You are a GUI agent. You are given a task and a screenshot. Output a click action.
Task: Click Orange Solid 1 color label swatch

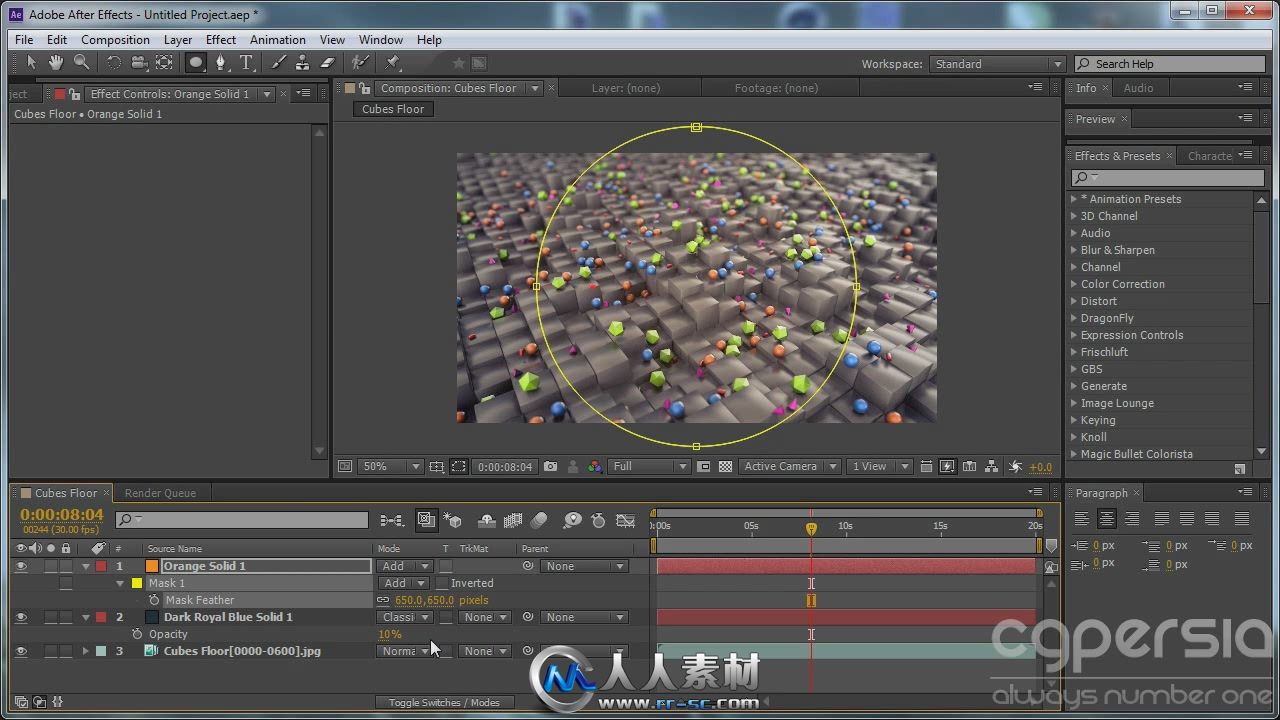click(x=101, y=566)
